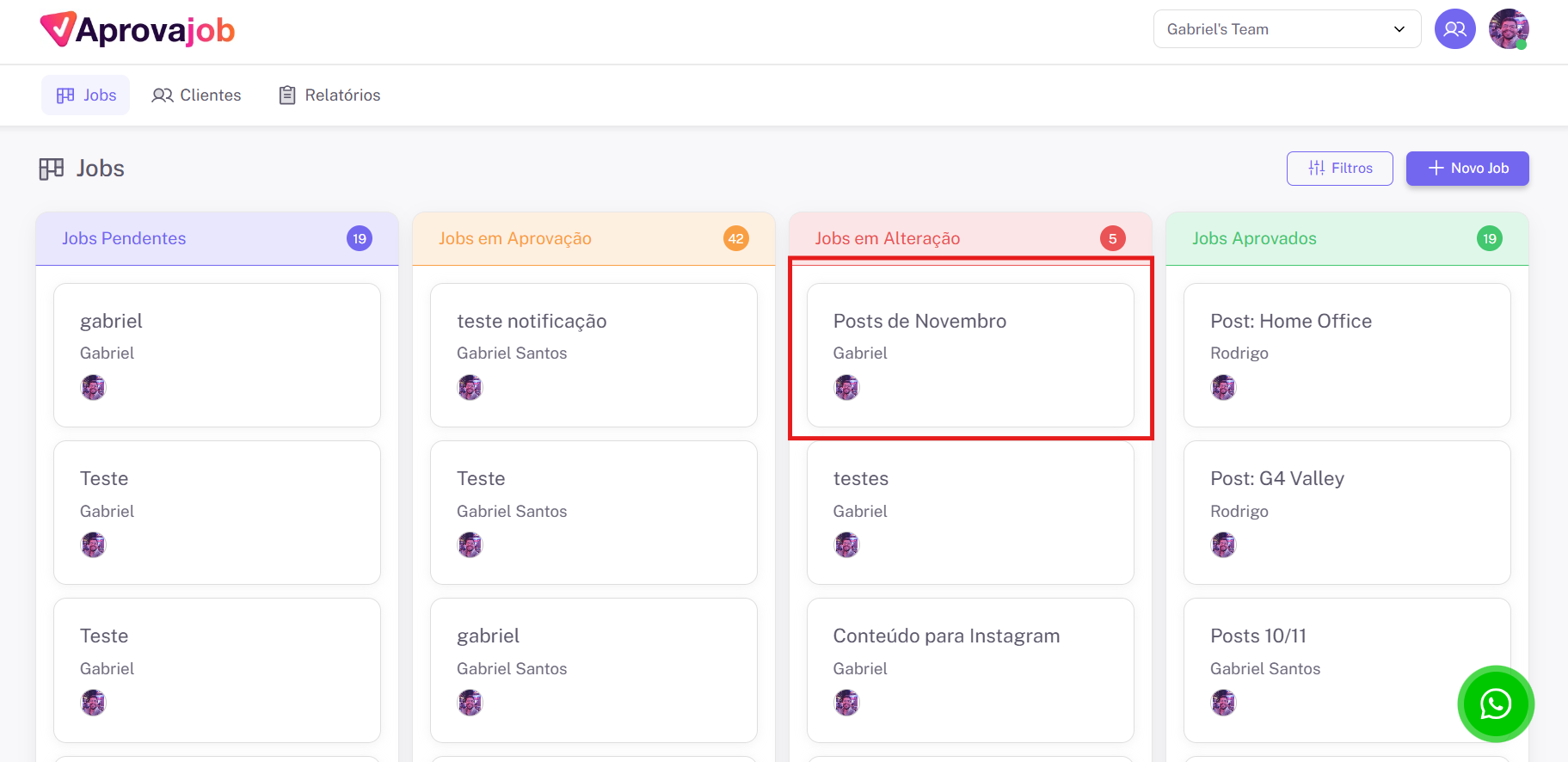Click the Jobs em Aprovação count badge

click(x=735, y=238)
